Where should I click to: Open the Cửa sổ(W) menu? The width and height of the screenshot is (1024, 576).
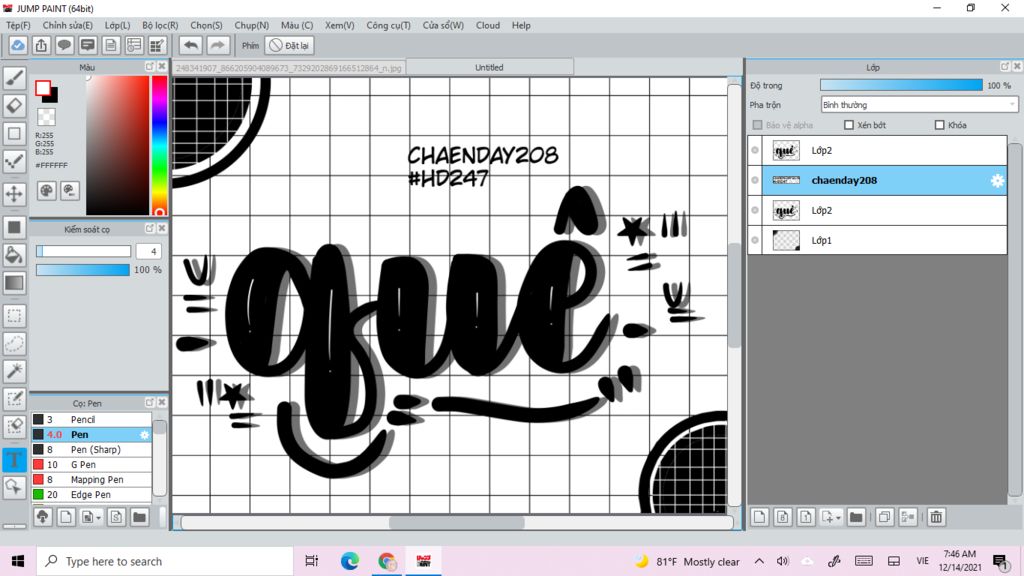pos(443,25)
